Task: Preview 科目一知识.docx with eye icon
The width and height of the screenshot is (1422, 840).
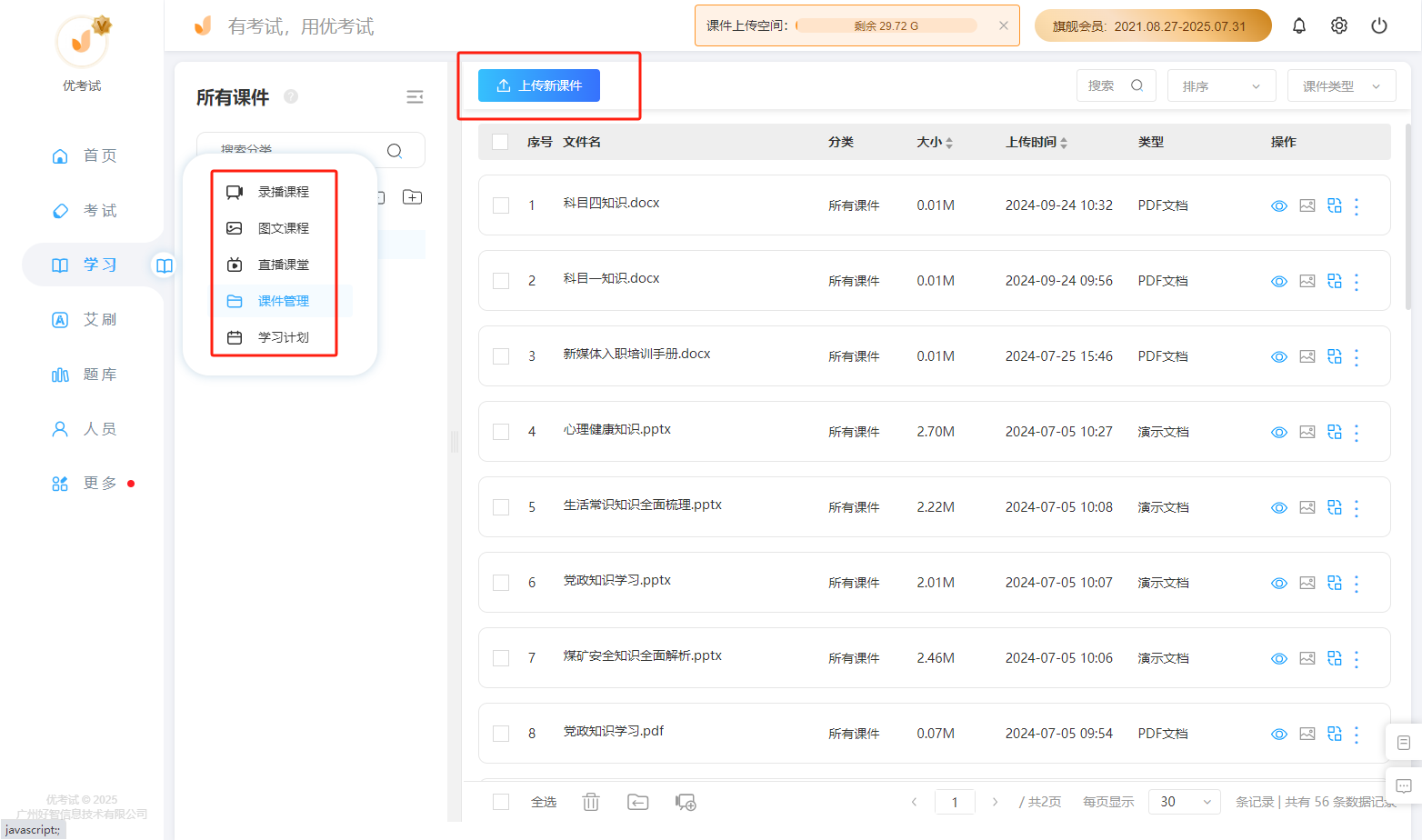Action: (x=1279, y=282)
